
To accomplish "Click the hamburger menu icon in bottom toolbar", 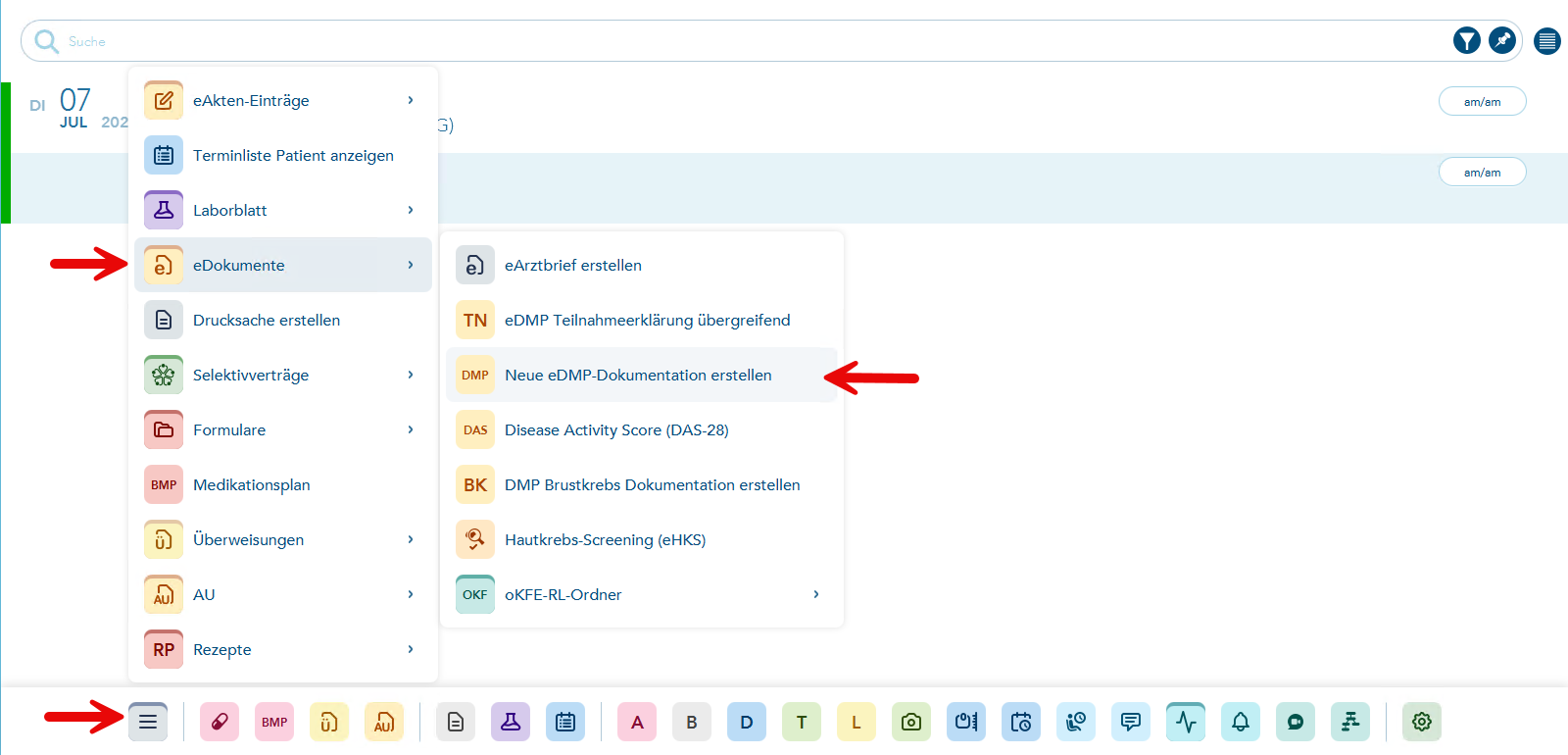I will 148,722.
